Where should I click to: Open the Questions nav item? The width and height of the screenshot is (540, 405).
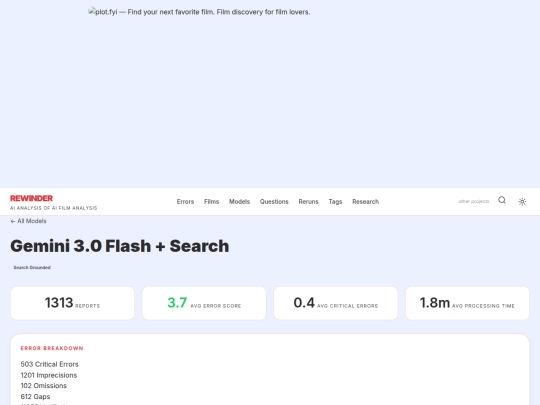click(x=274, y=201)
